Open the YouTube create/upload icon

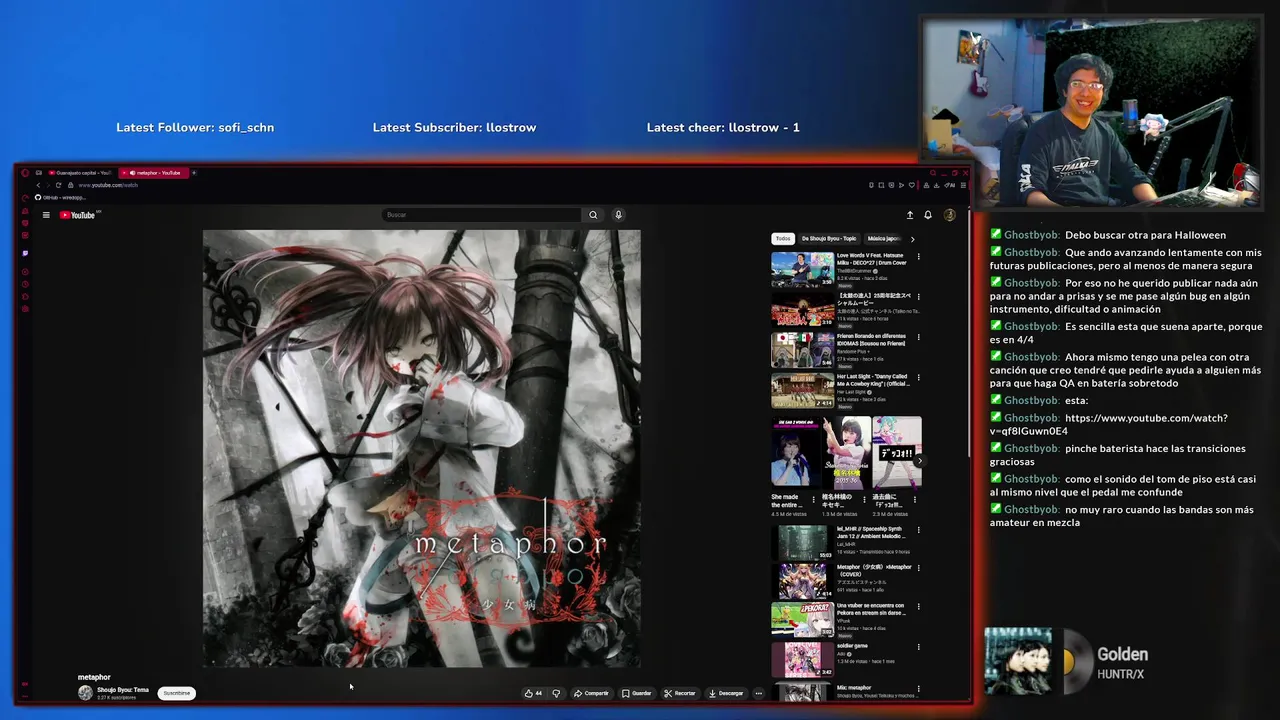point(910,215)
